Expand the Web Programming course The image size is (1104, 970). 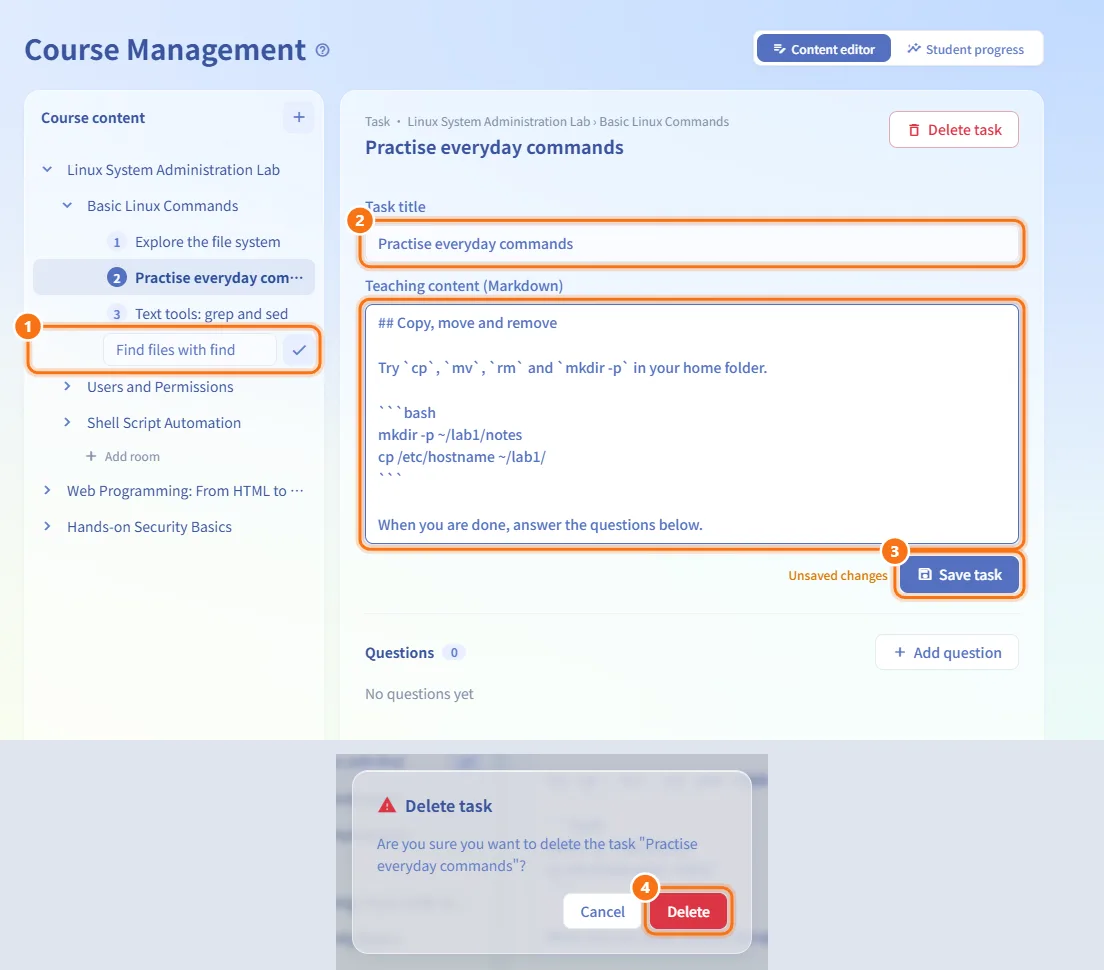[47, 491]
